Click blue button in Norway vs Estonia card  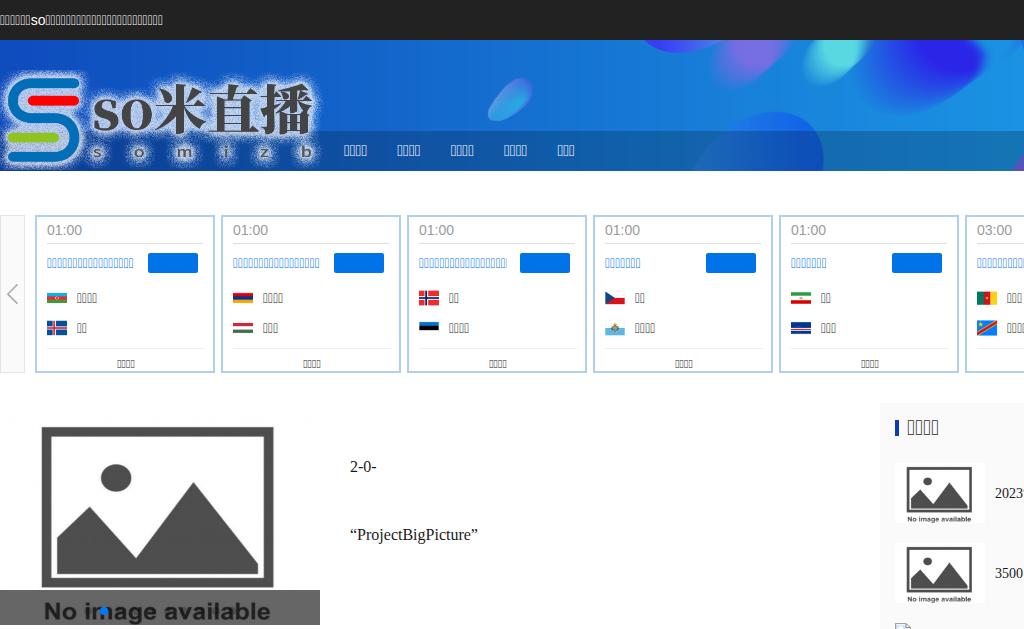[545, 263]
